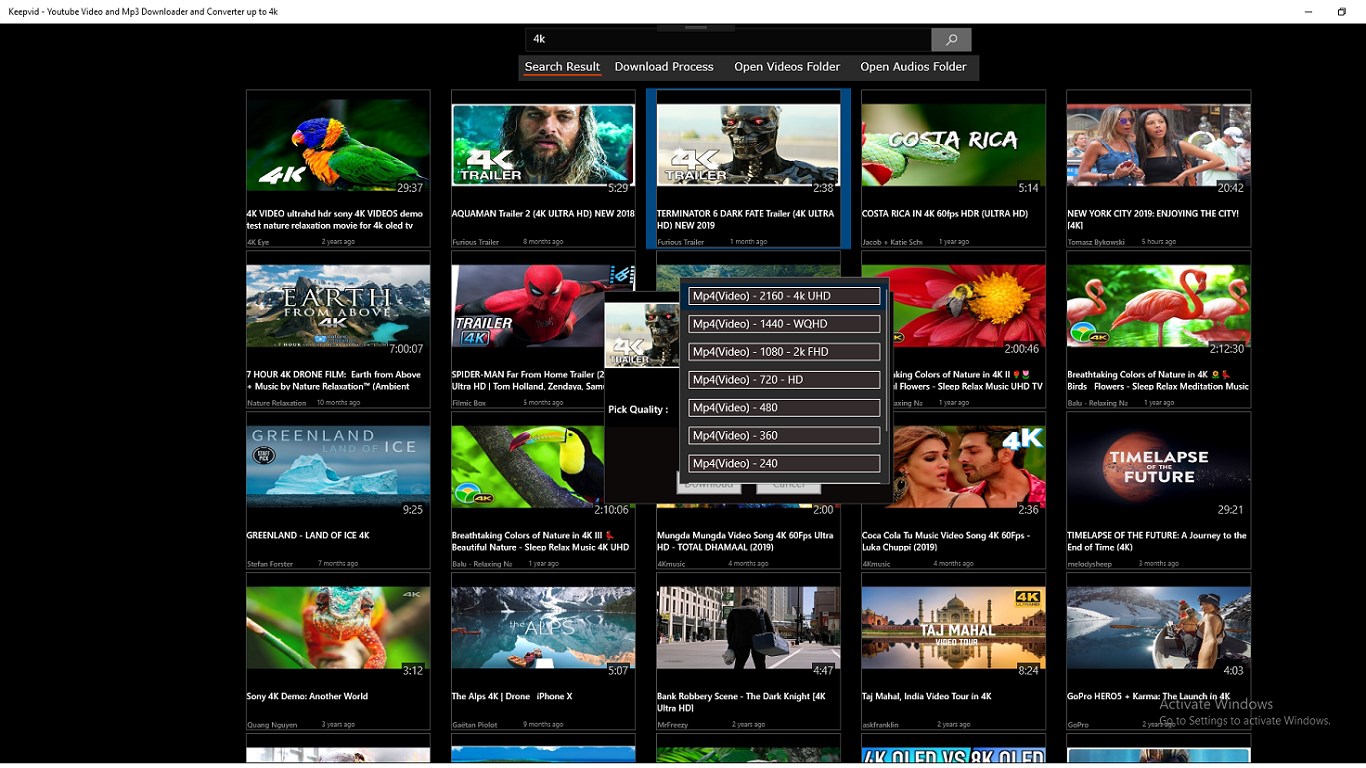The width and height of the screenshot is (1366, 768).
Task: Focus the search box containing "4k"
Action: 728,39
